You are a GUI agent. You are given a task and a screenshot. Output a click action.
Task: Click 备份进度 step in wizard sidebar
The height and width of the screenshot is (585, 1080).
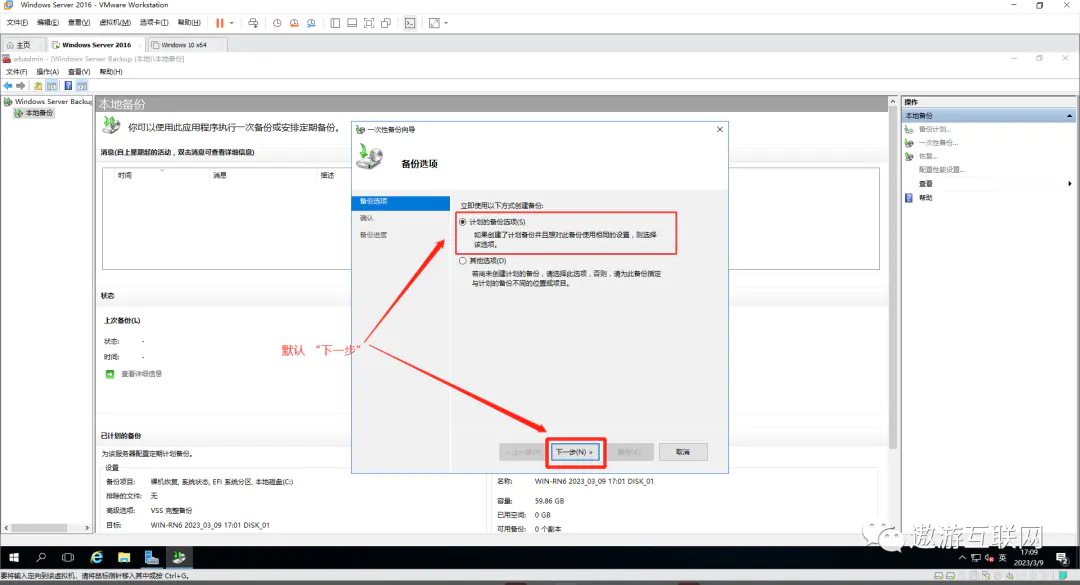pos(373,235)
